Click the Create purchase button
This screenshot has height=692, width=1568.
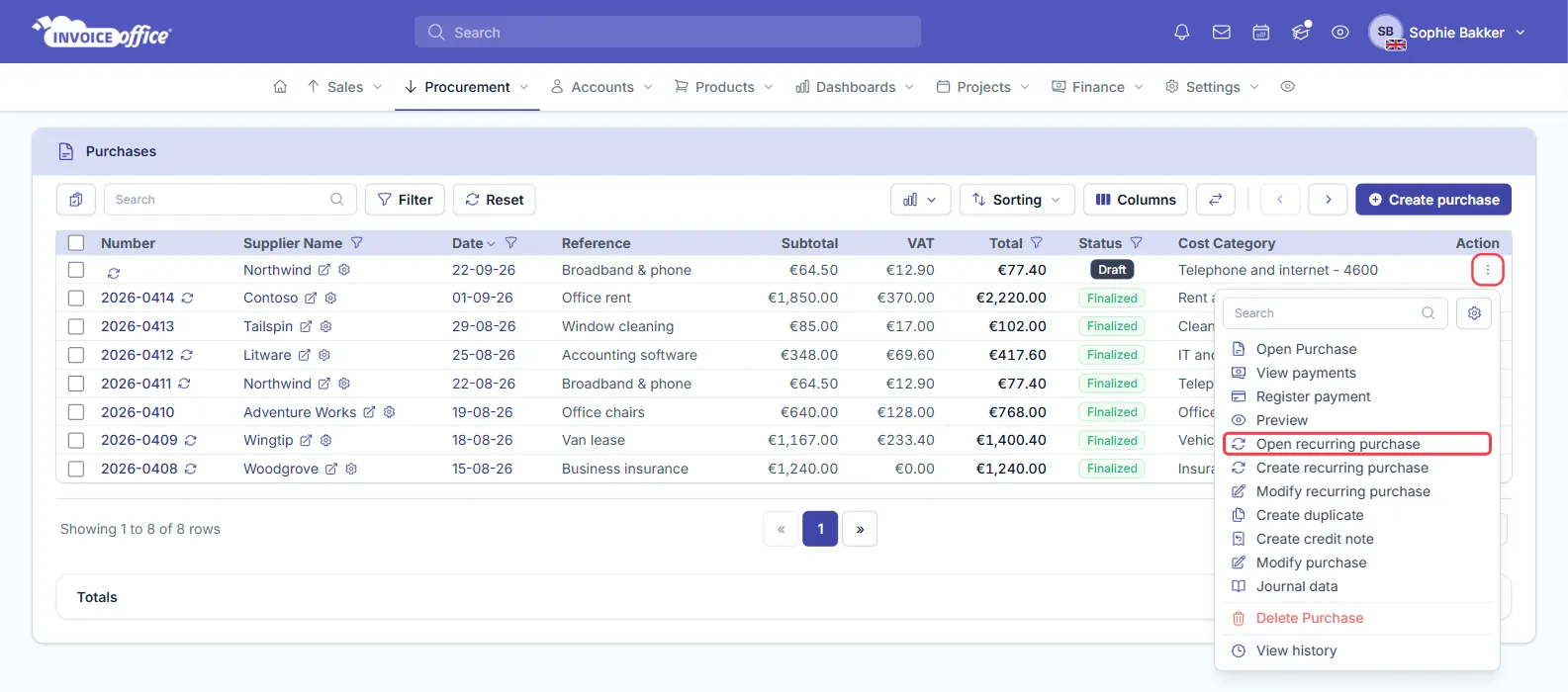tap(1432, 200)
